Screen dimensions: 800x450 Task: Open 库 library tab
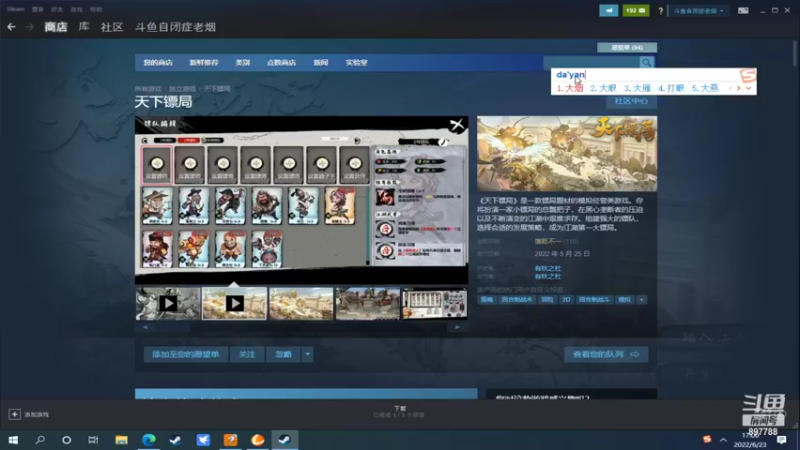click(84, 27)
